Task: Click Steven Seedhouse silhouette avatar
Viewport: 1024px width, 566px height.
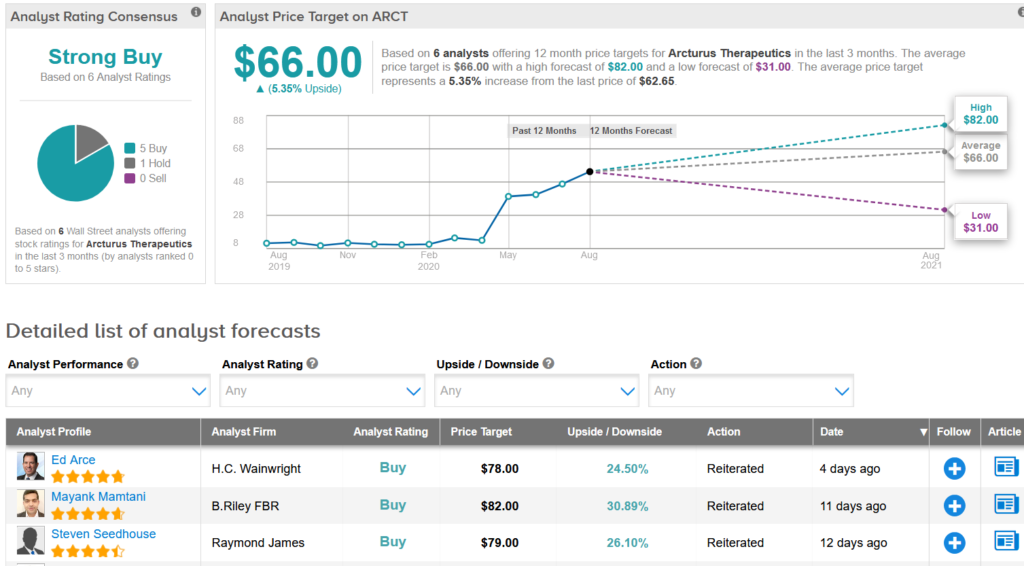Action: click(31, 541)
